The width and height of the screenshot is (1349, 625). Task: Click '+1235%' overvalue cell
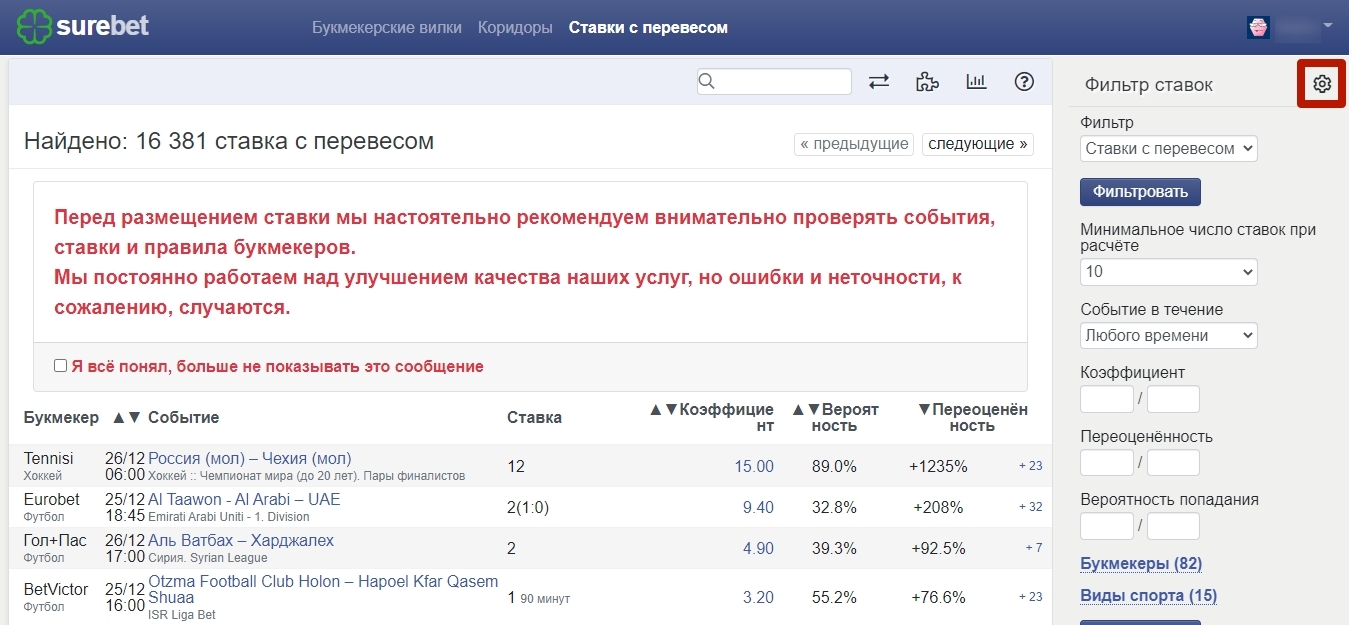tap(938, 466)
